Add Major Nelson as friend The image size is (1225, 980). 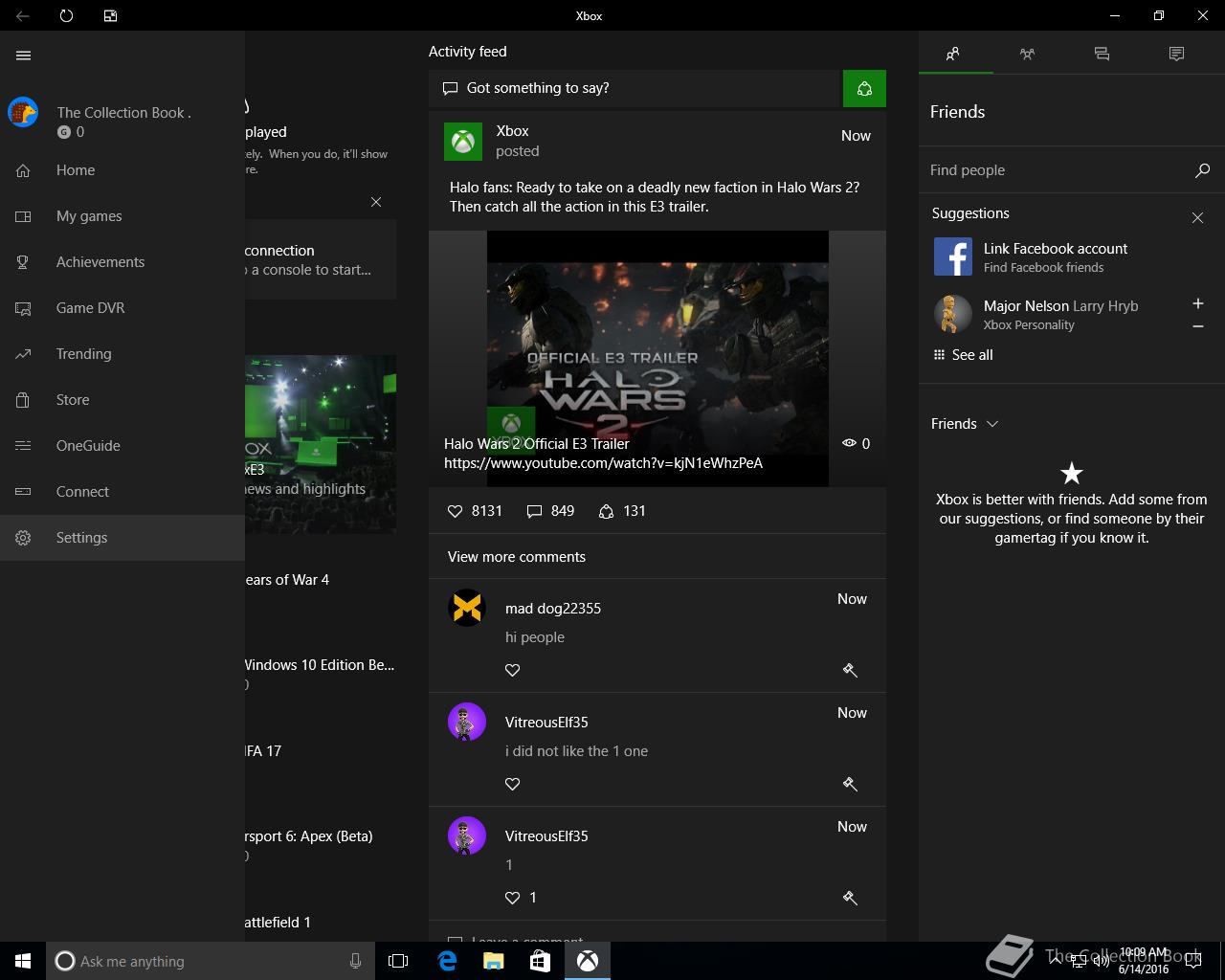pos(1197,303)
